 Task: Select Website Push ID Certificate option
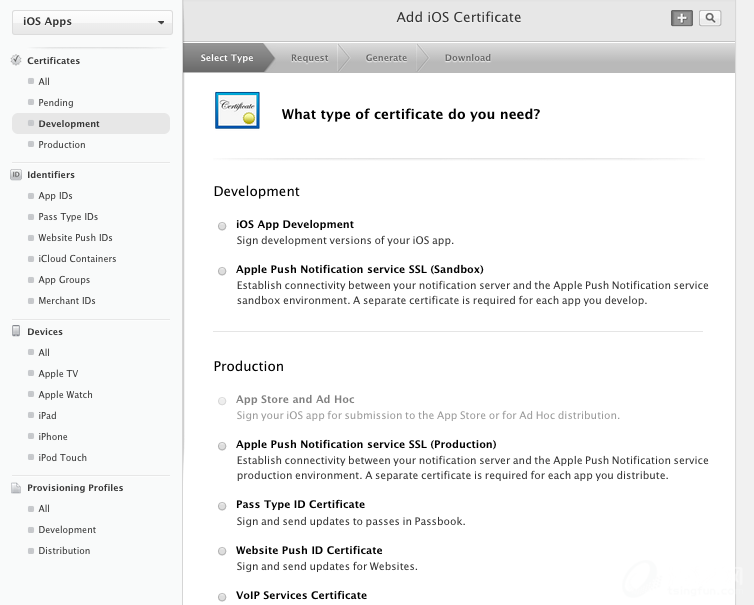(222, 552)
